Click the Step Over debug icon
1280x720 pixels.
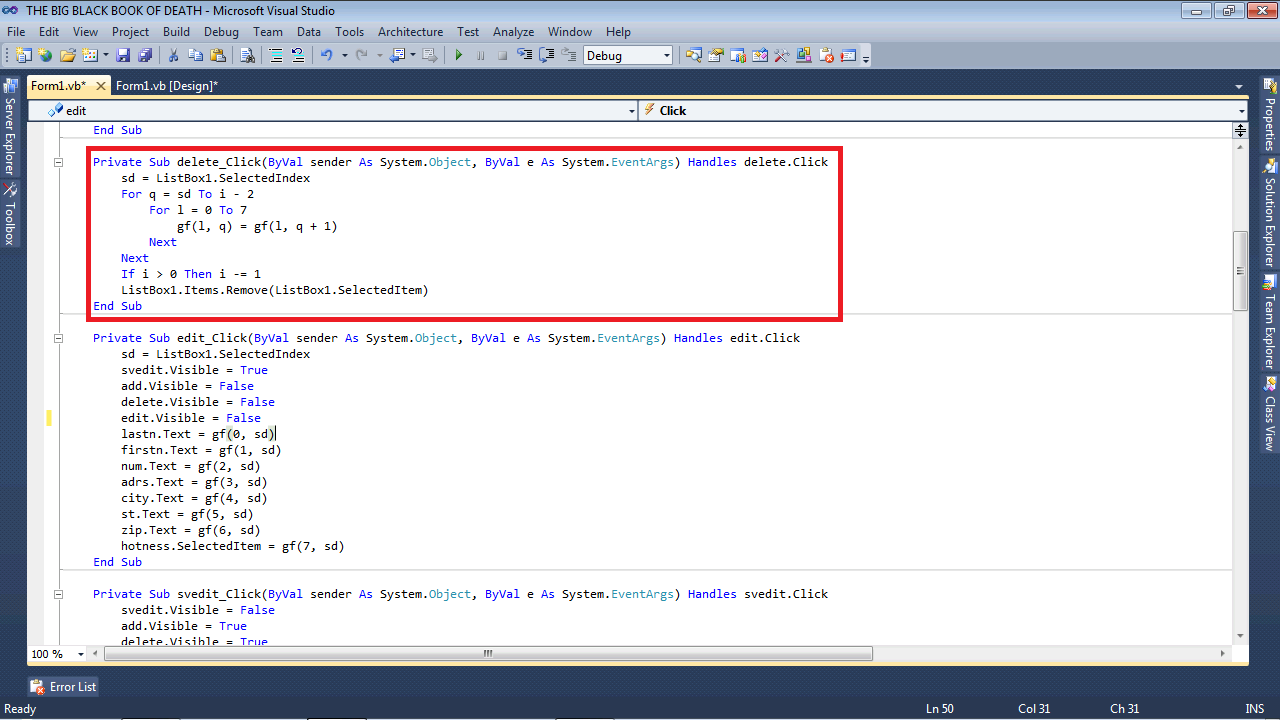(546, 55)
